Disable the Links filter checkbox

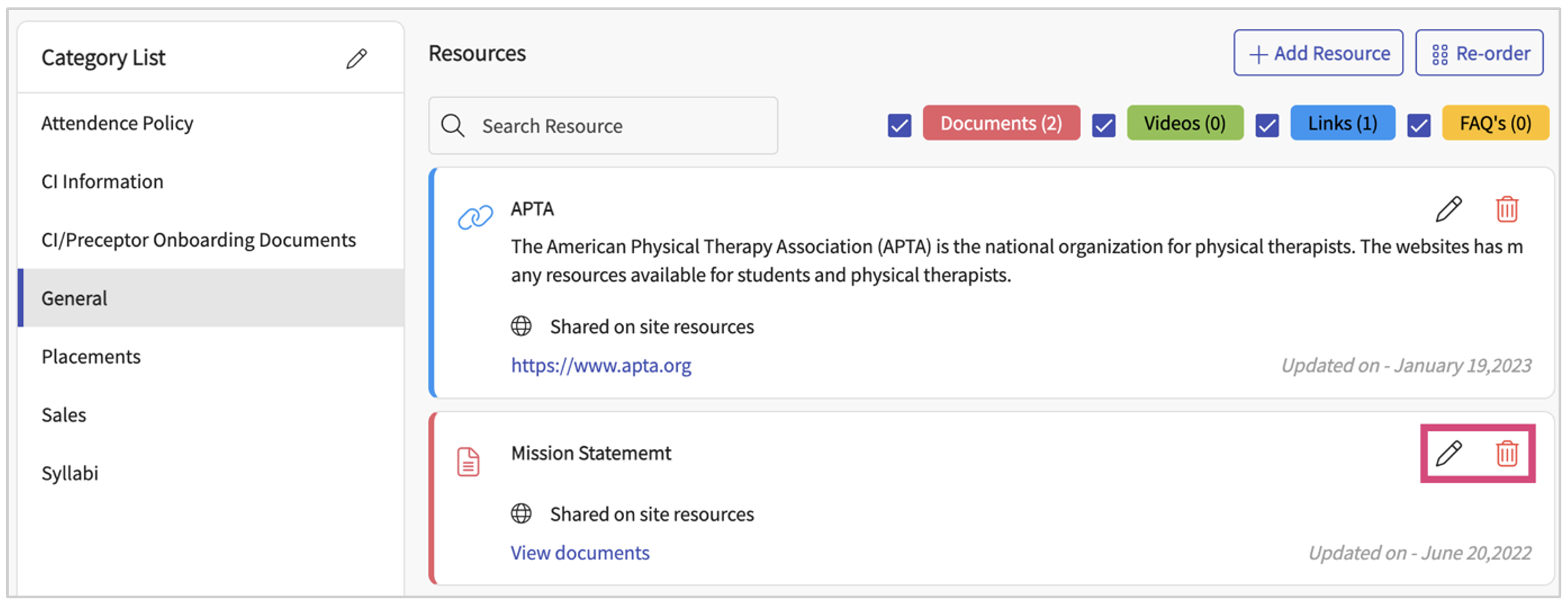[x=1267, y=125]
